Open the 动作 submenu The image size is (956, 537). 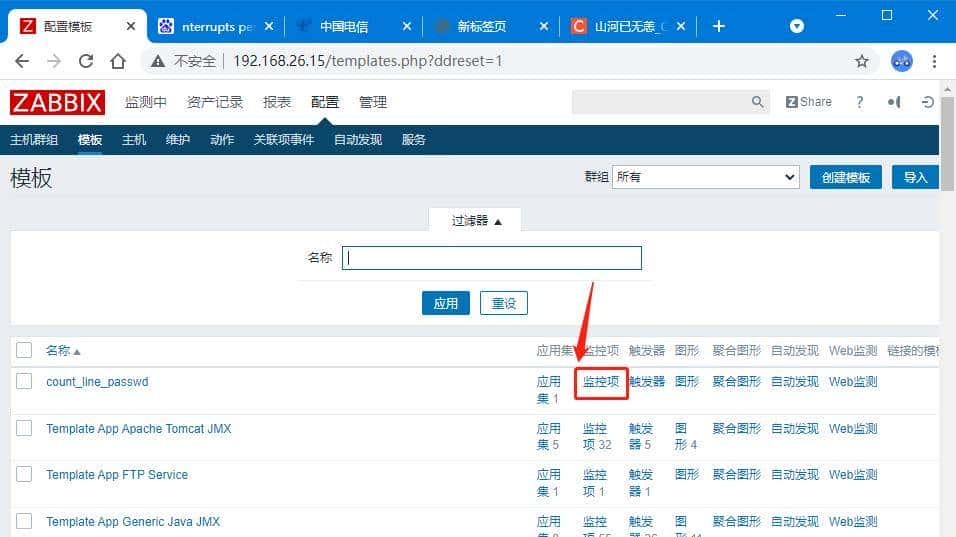click(x=222, y=140)
